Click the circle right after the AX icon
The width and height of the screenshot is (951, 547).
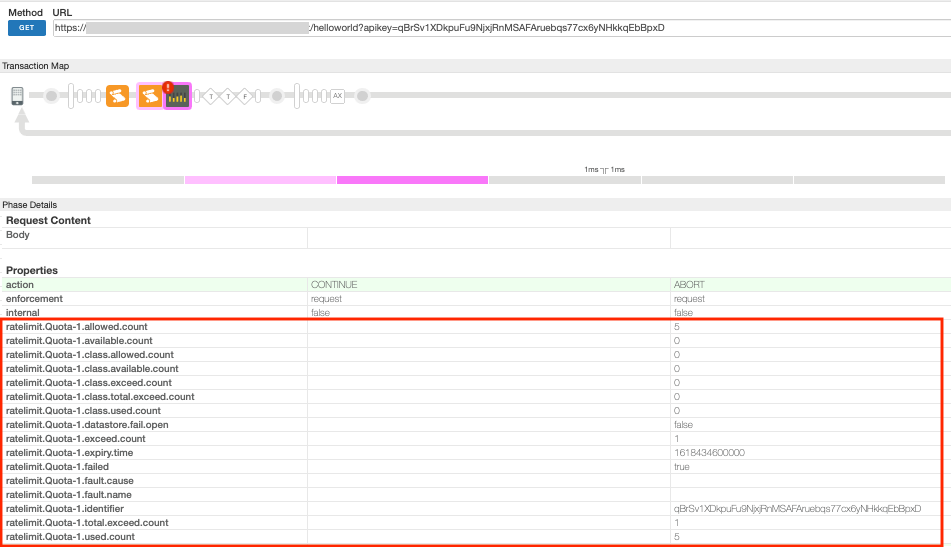click(x=363, y=96)
